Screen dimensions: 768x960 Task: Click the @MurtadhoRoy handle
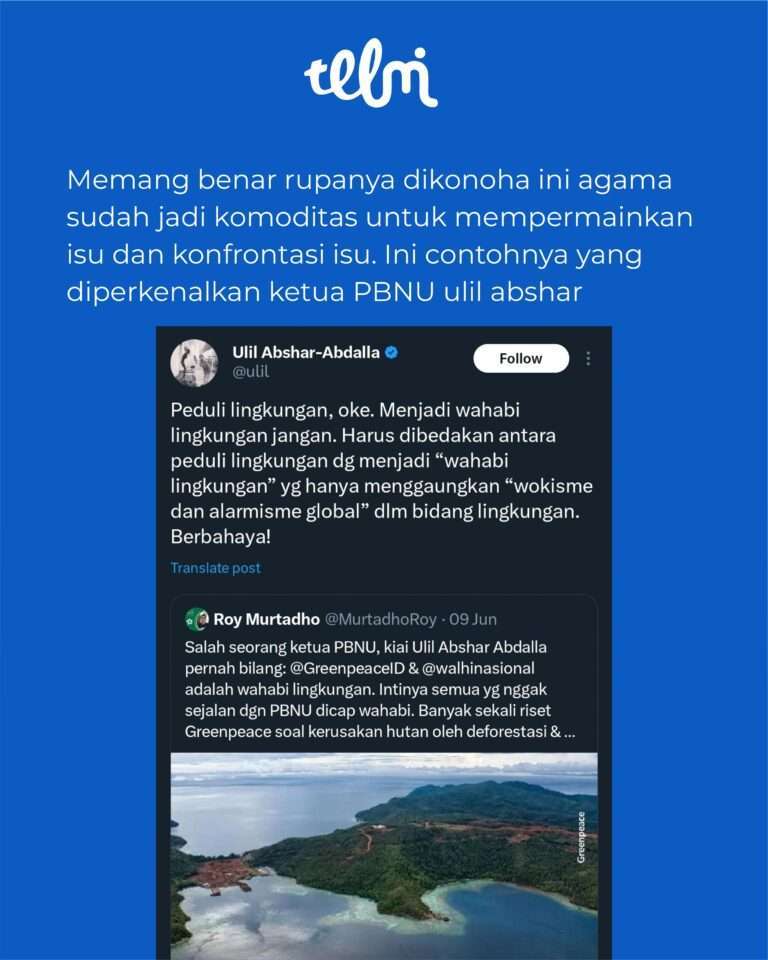[x=380, y=619]
